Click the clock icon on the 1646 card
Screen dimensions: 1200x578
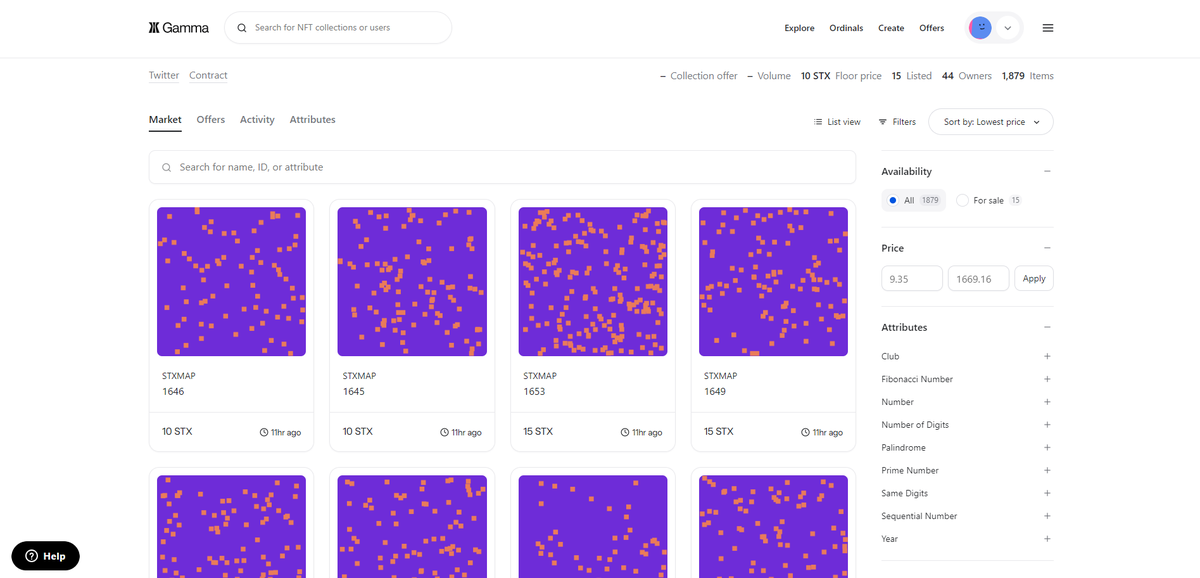[x=264, y=433]
